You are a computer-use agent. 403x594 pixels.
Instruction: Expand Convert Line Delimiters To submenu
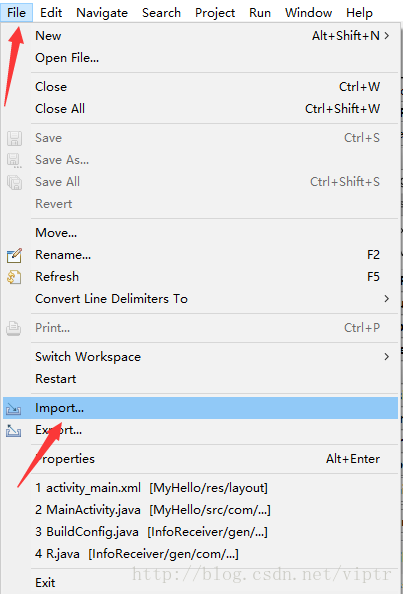point(387,299)
